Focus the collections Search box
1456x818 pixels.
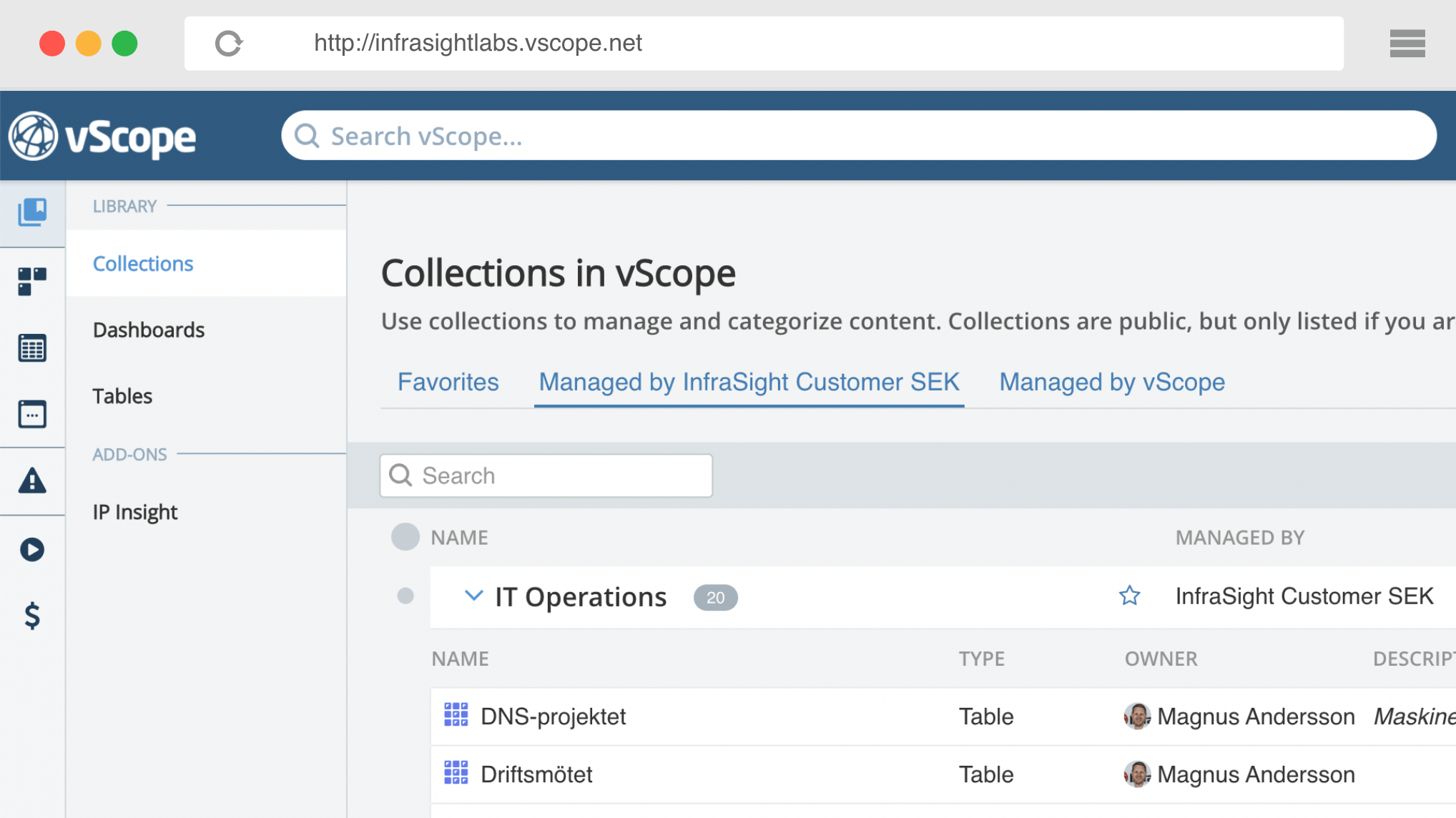pyautogui.click(x=546, y=475)
